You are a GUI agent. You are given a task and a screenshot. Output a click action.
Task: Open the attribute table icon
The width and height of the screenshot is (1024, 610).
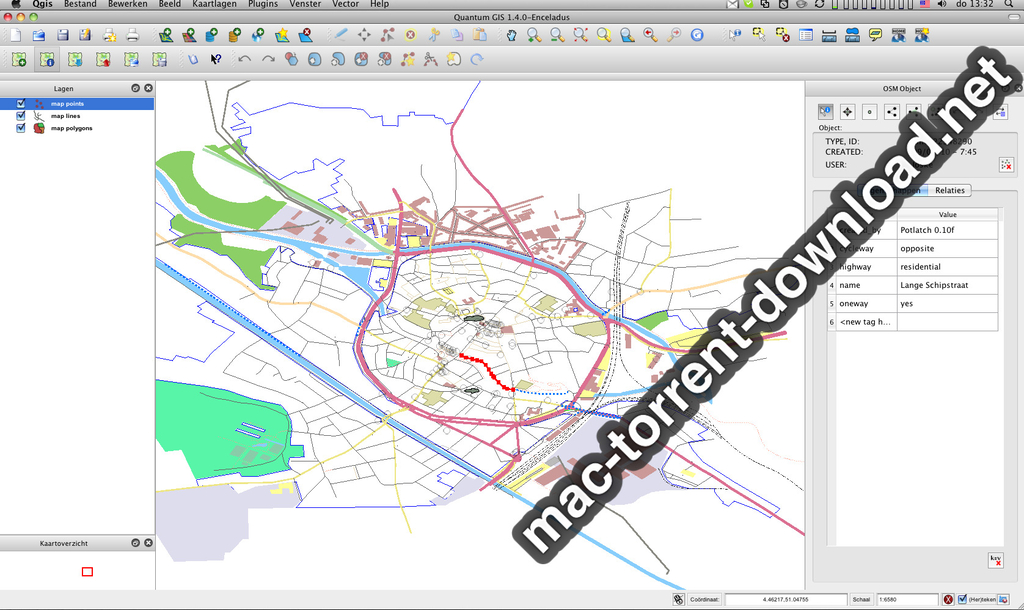pyautogui.click(x=806, y=35)
